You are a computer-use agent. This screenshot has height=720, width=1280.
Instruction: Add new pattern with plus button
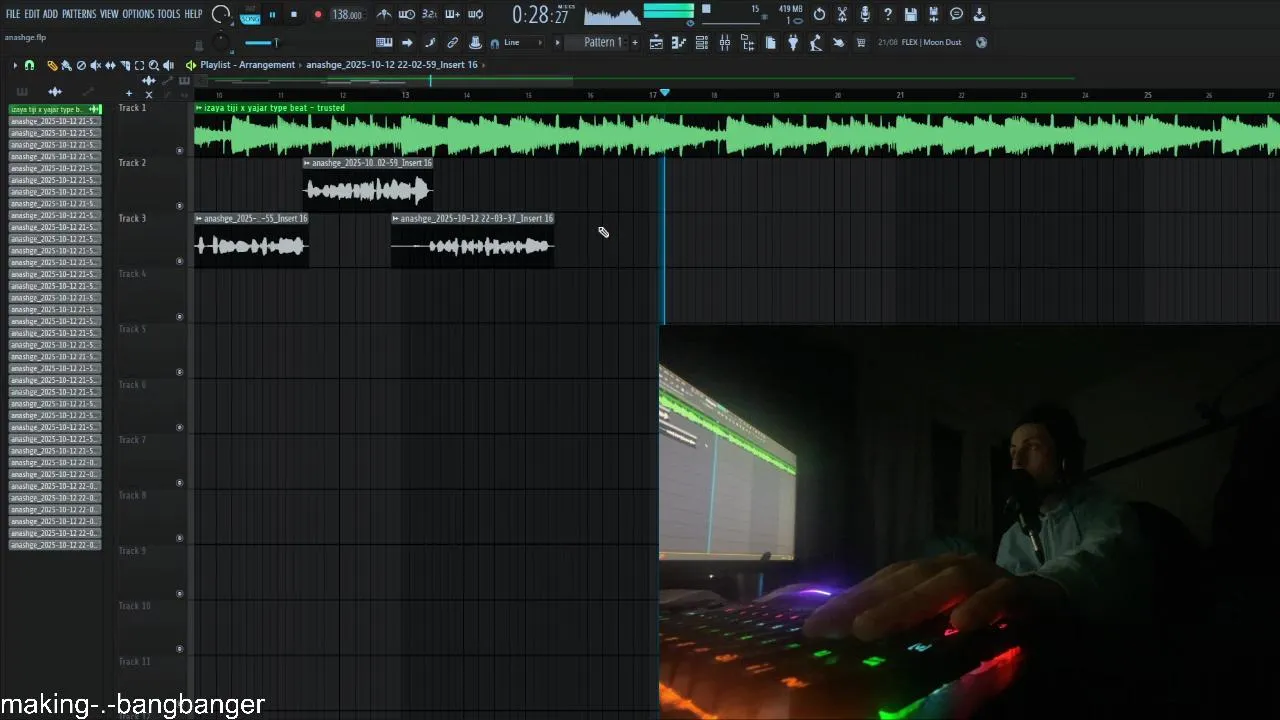(634, 42)
